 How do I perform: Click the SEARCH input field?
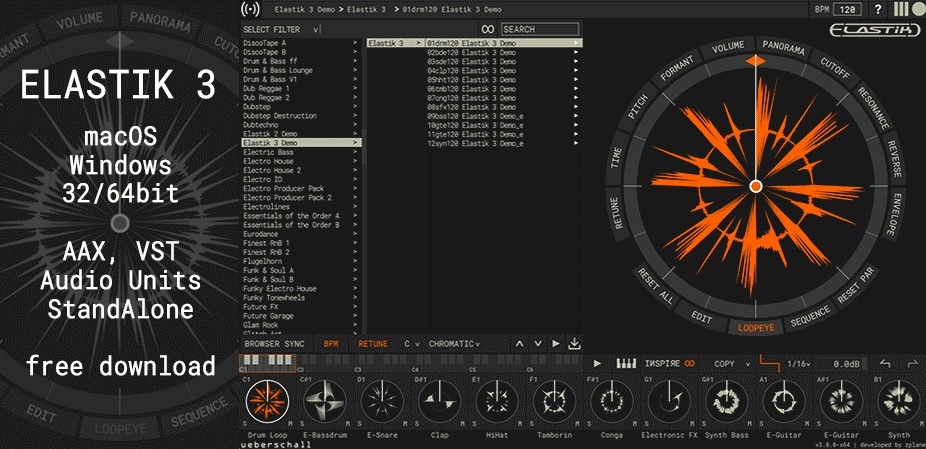coord(539,30)
